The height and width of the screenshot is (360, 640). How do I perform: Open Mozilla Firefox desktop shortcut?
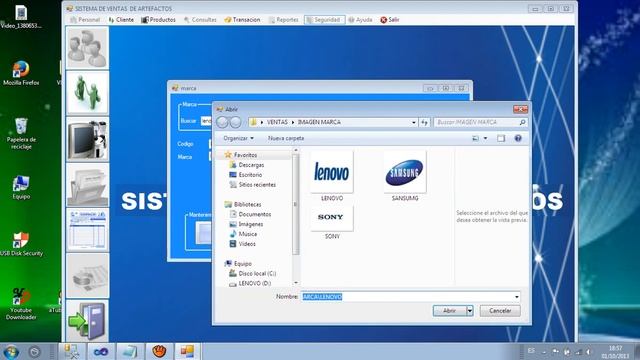(21, 73)
